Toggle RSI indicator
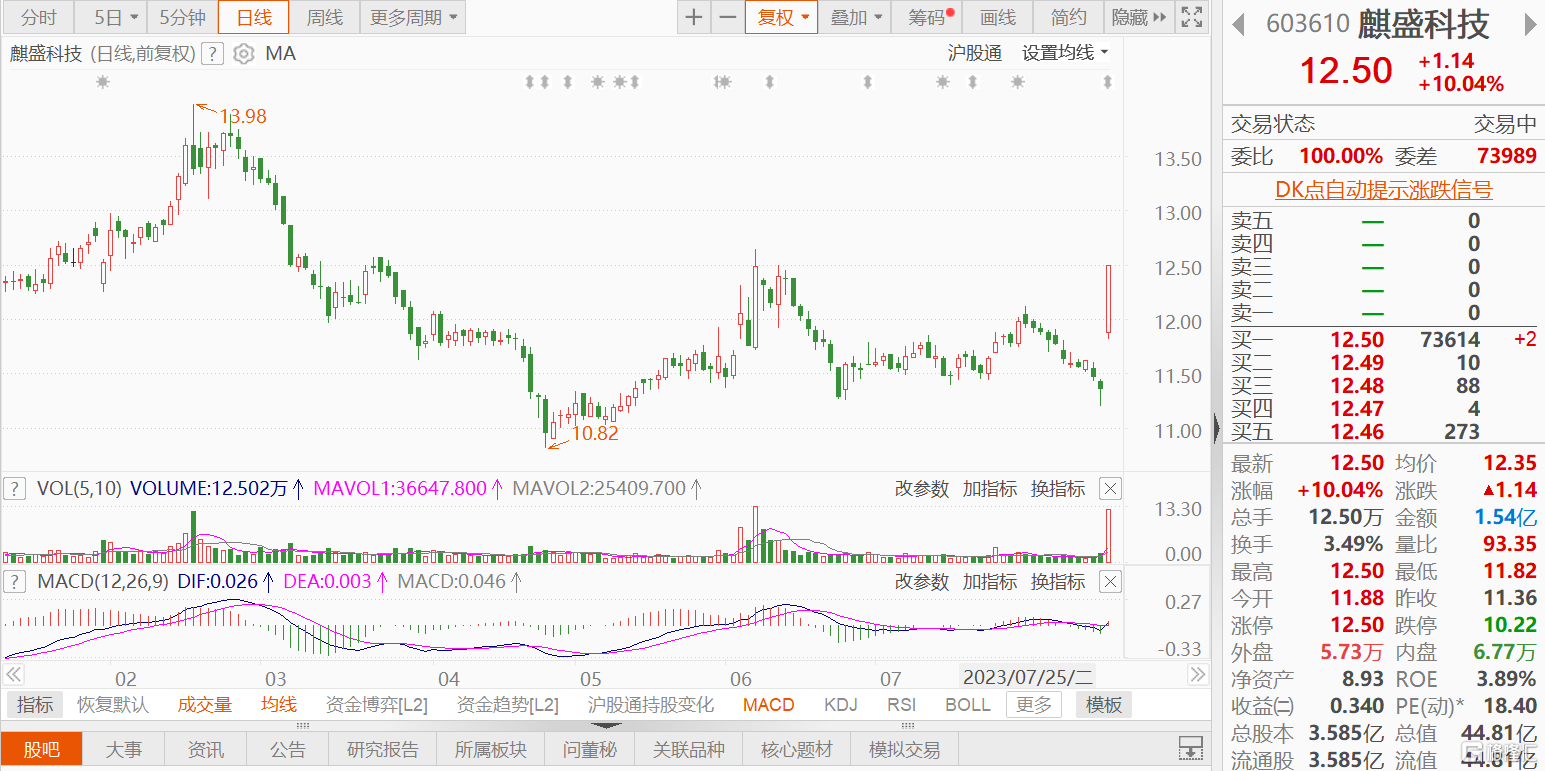This screenshot has height=771, width=1545. click(901, 705)
